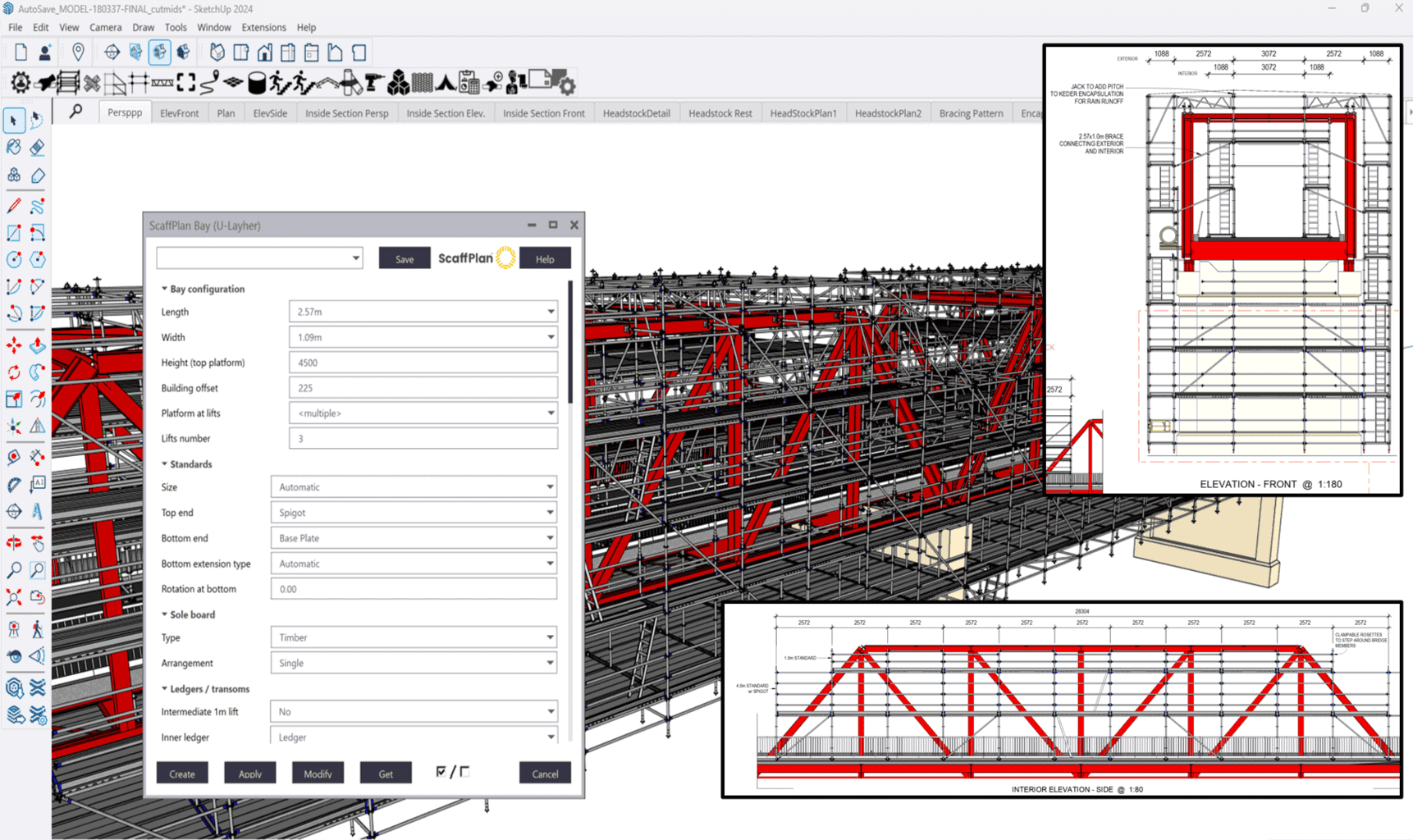
Task: Select the Rectangle tool
Action: pyautogui.click(x=14, y=233)
